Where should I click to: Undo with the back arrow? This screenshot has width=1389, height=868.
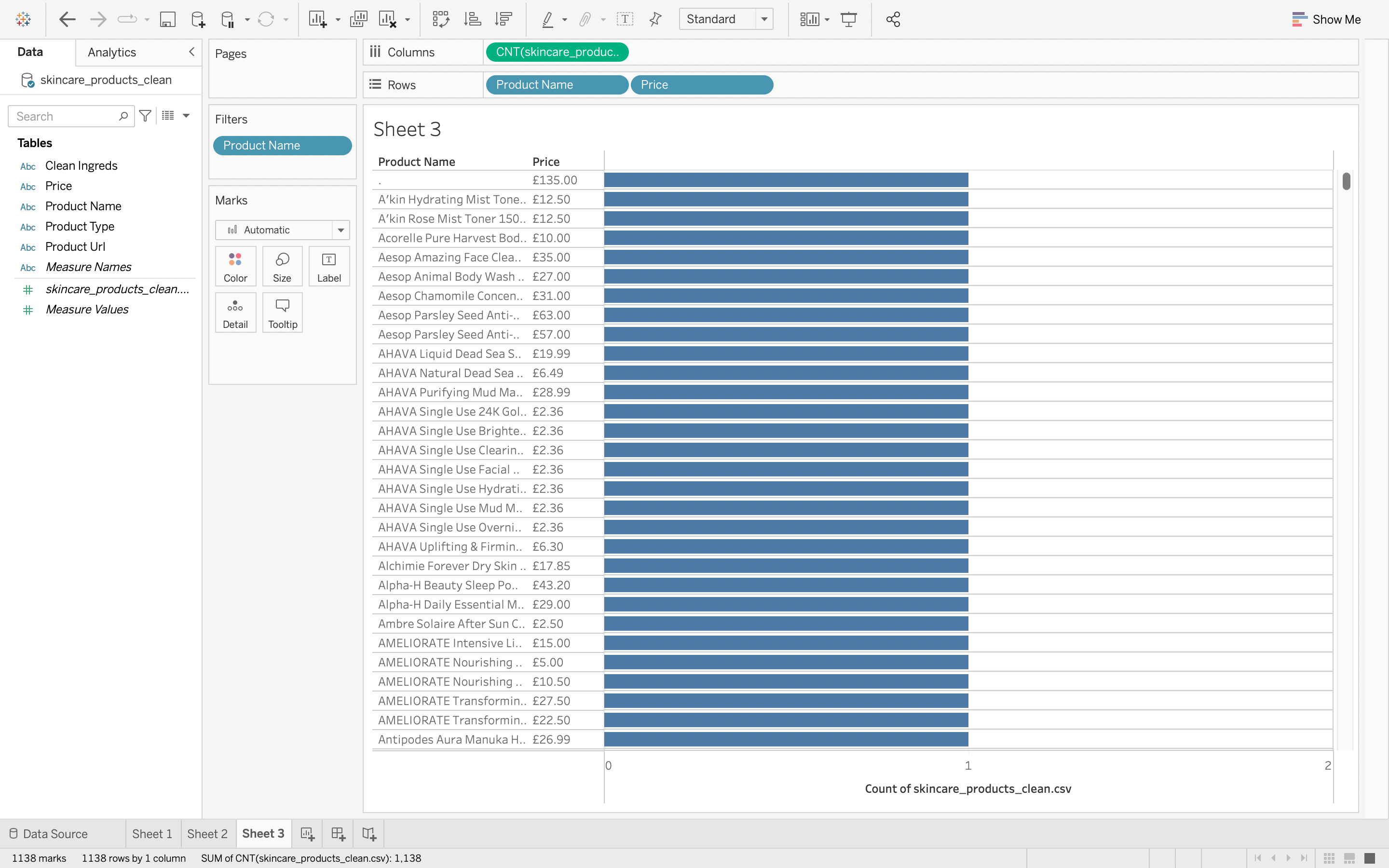(67, 19)
